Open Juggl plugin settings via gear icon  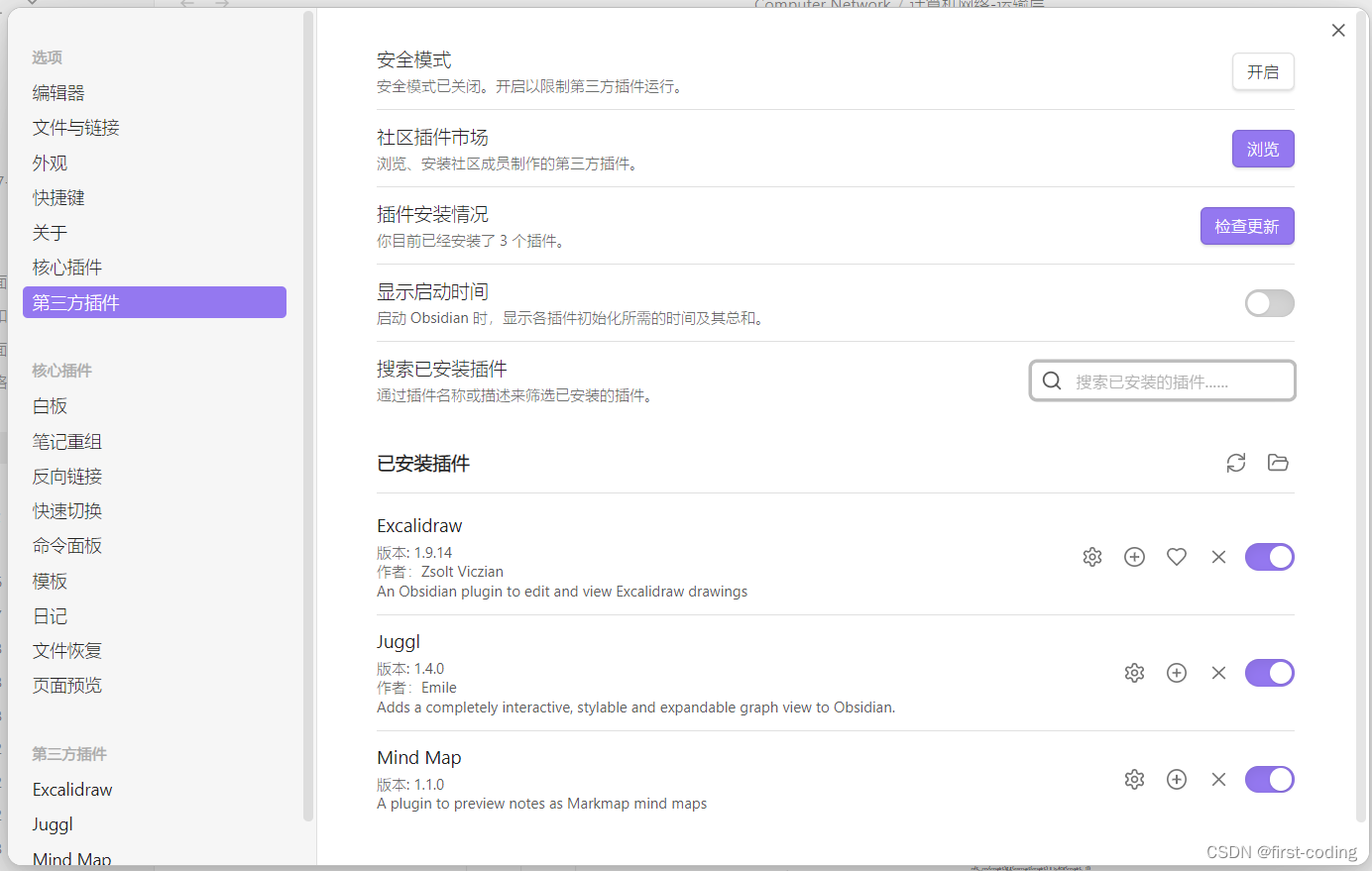(x=1134, y=673)
